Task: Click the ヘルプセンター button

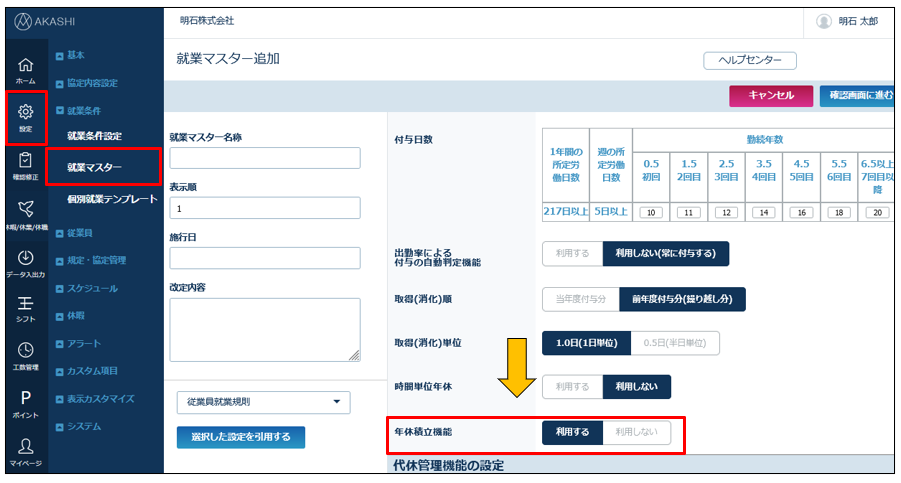Action: 750,60
